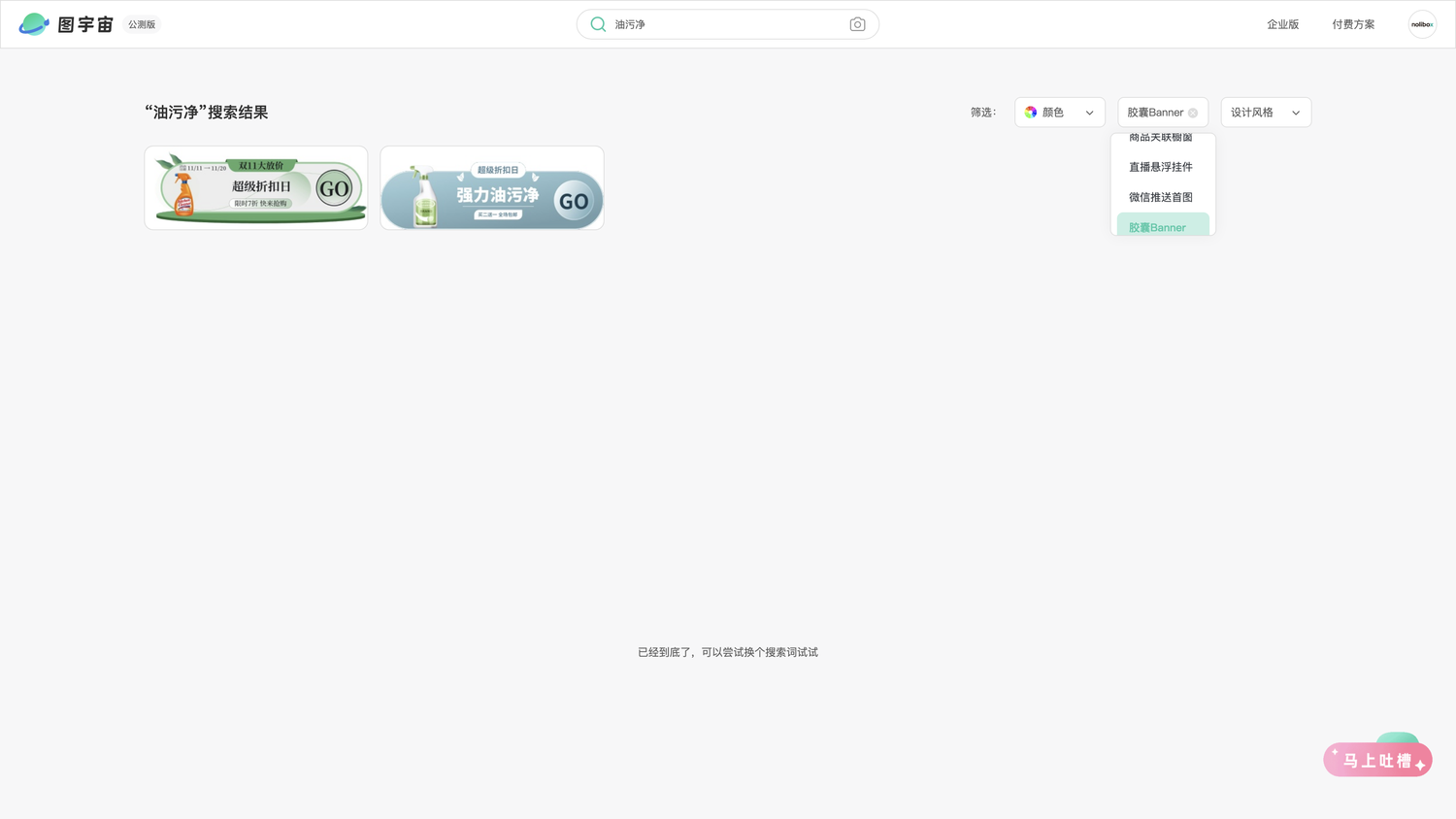Open the 胶囊Banner type dropdown

click(1163, 113)
